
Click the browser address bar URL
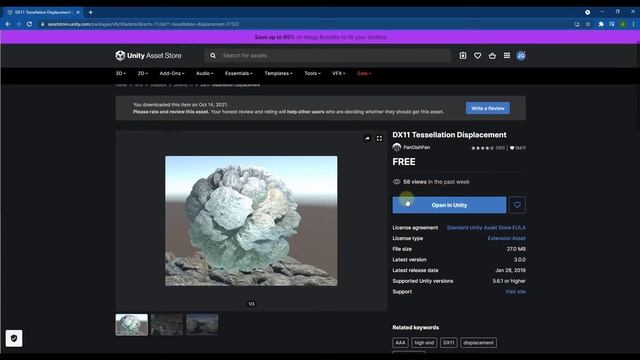(143, 24)
